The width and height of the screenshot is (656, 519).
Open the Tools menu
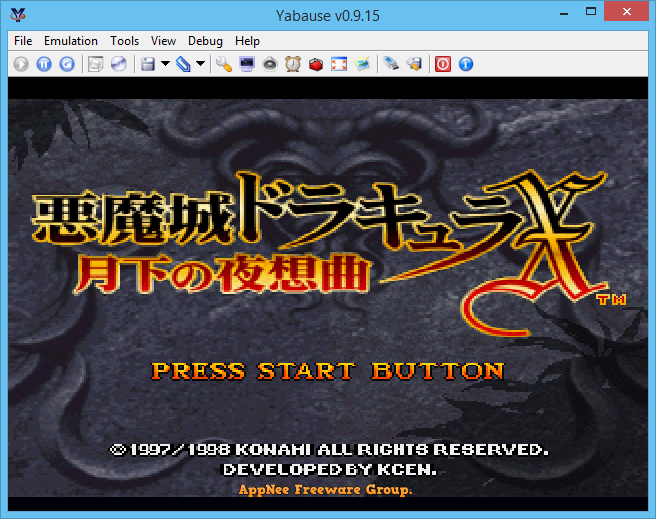point(124,41)
